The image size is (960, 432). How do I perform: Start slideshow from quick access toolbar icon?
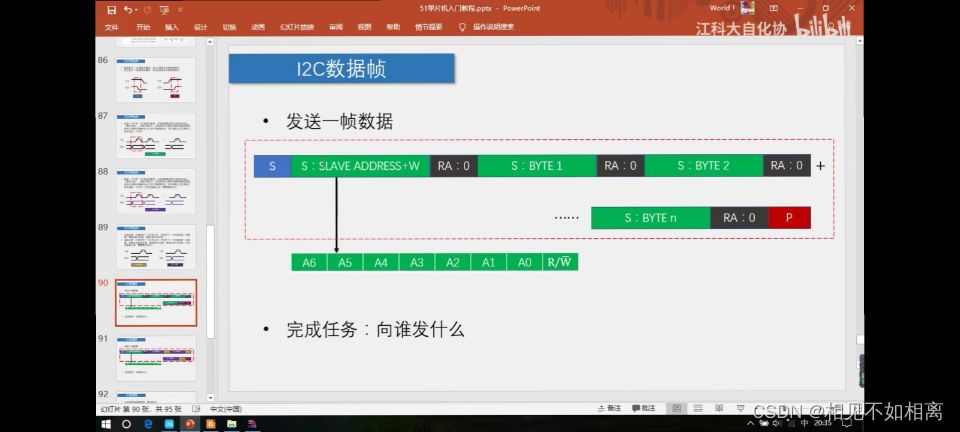click(165, 10)
